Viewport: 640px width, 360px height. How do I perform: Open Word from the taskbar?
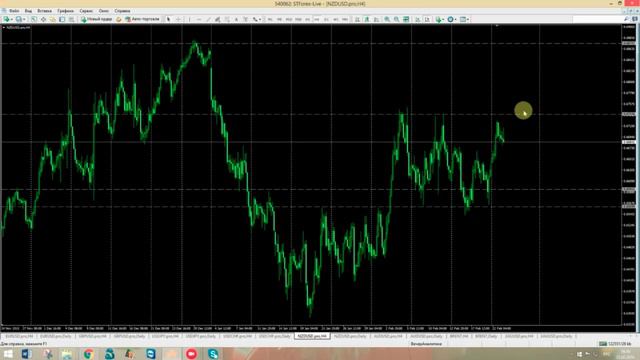coord(27,354)
